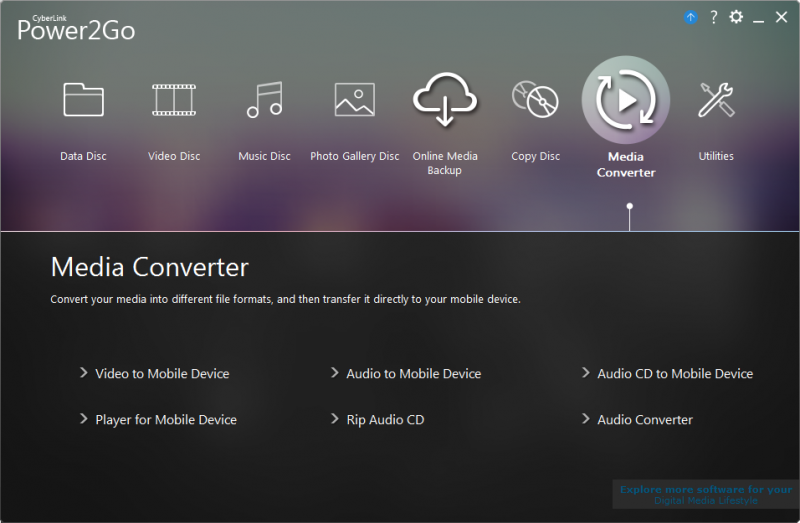The image size is (800, 523).
Task: Select the Utilities label
Action: (x=716, y=156)
